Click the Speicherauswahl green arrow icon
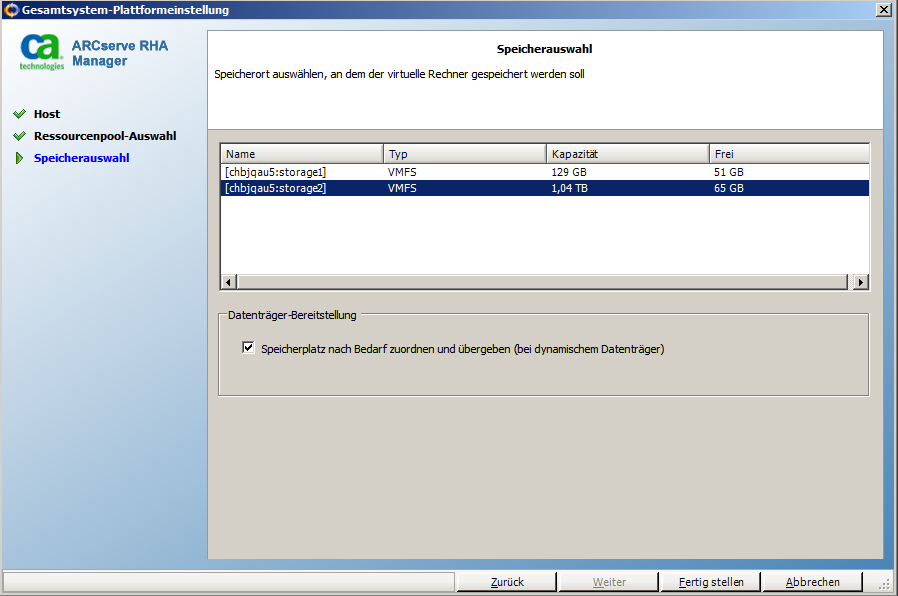 point(19,158)
